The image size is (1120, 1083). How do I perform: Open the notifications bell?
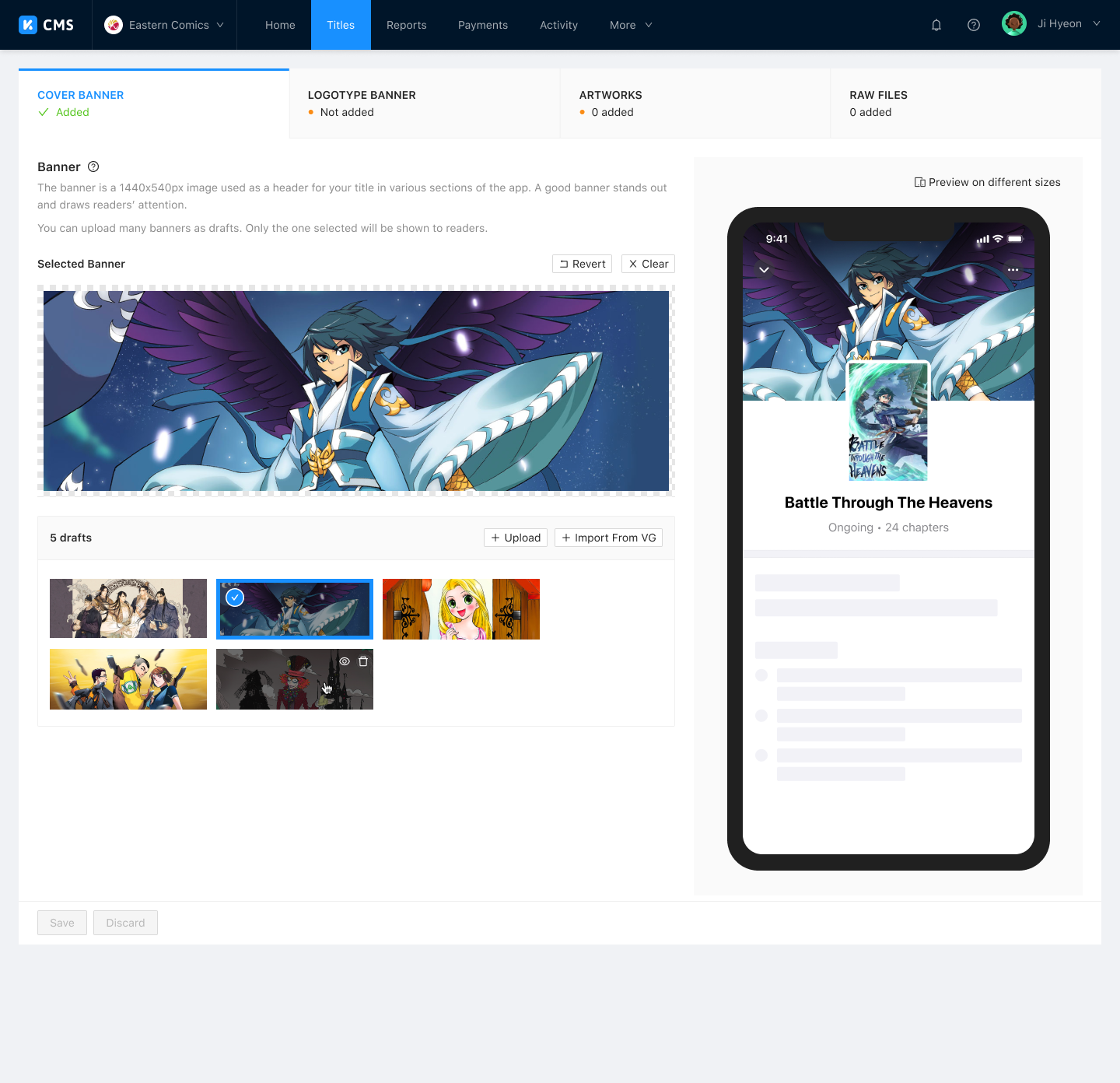click(x=936, y=25)
